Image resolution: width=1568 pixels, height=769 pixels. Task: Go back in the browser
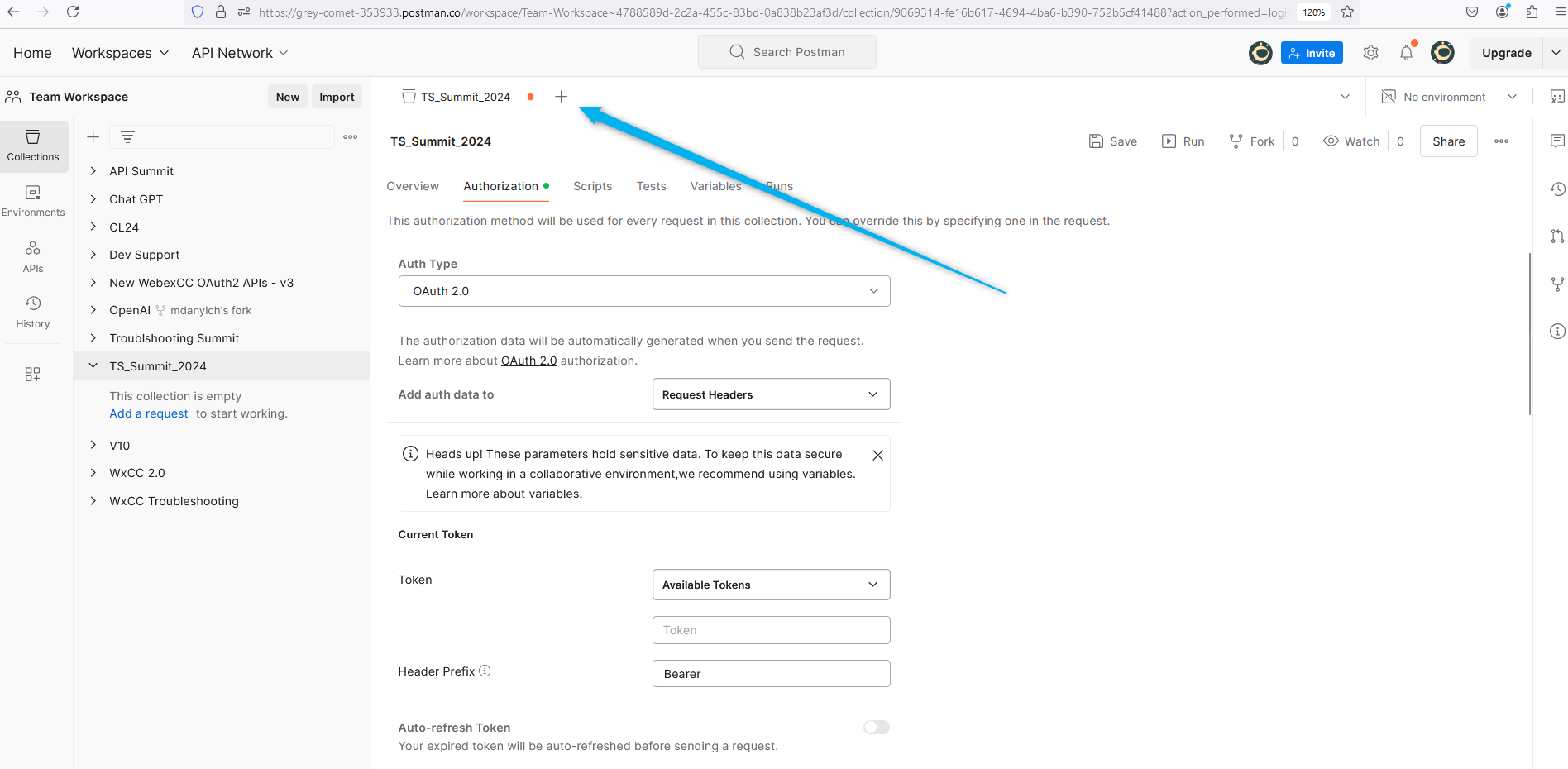tap(13, 12)
